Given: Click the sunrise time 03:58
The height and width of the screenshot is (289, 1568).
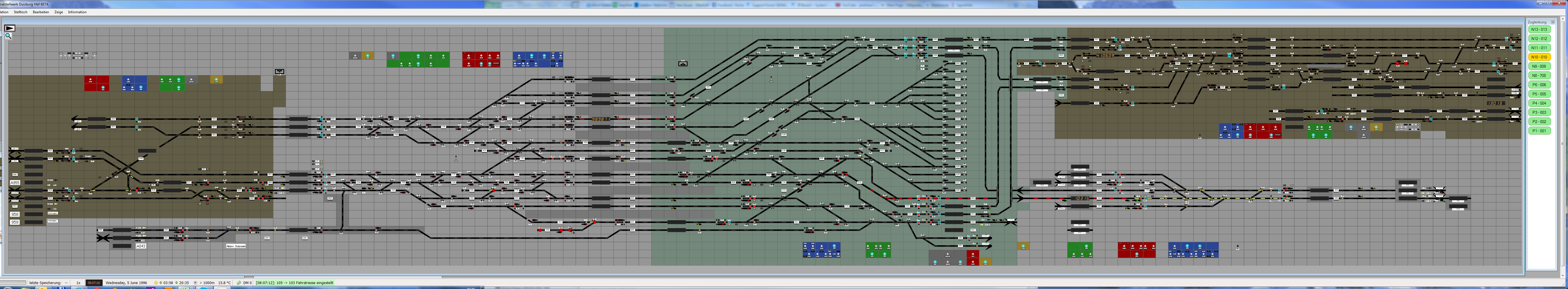Looking at the screenshot, I should point(167,283).
